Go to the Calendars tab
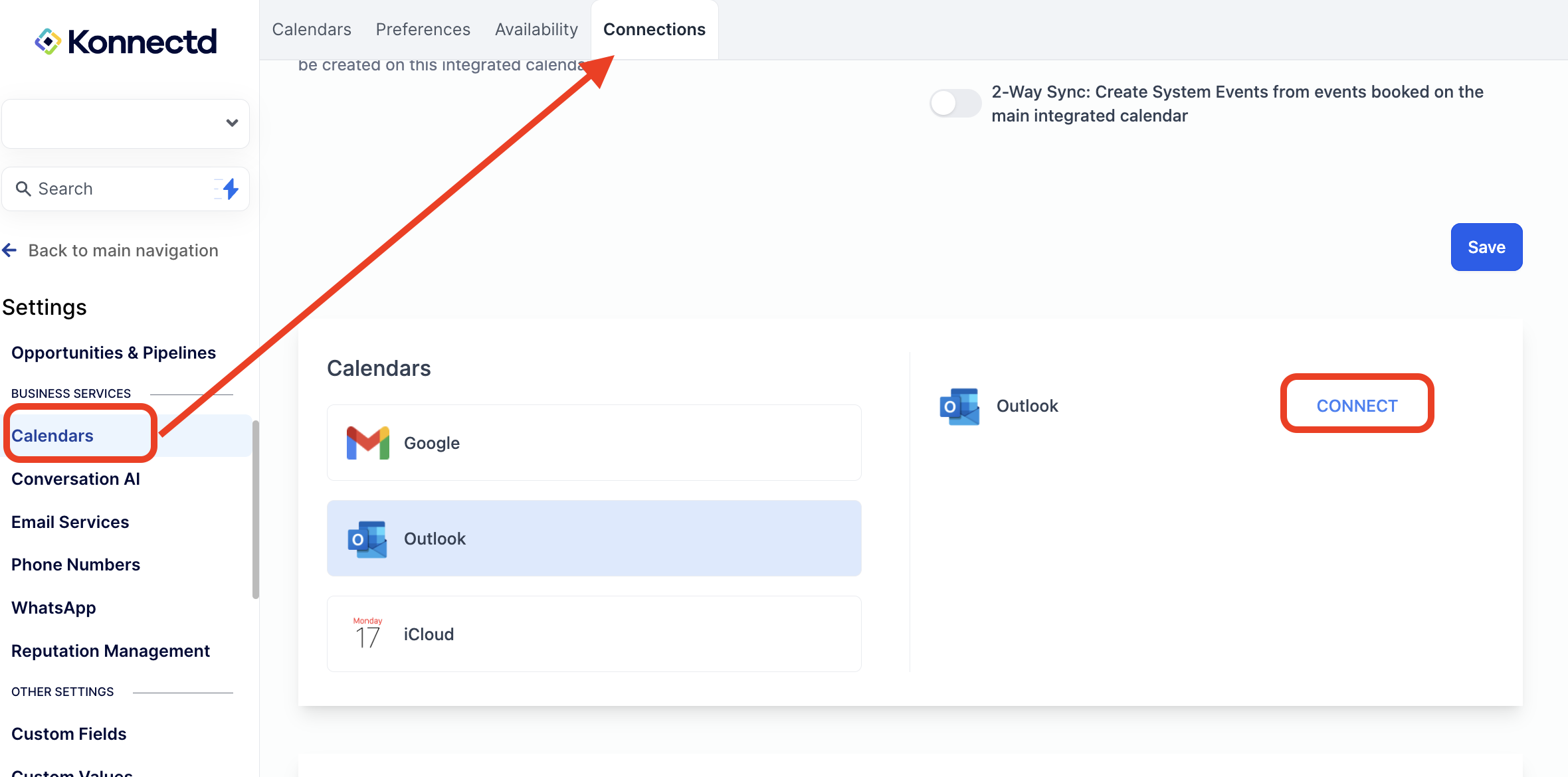 click(x=312, y=29)
